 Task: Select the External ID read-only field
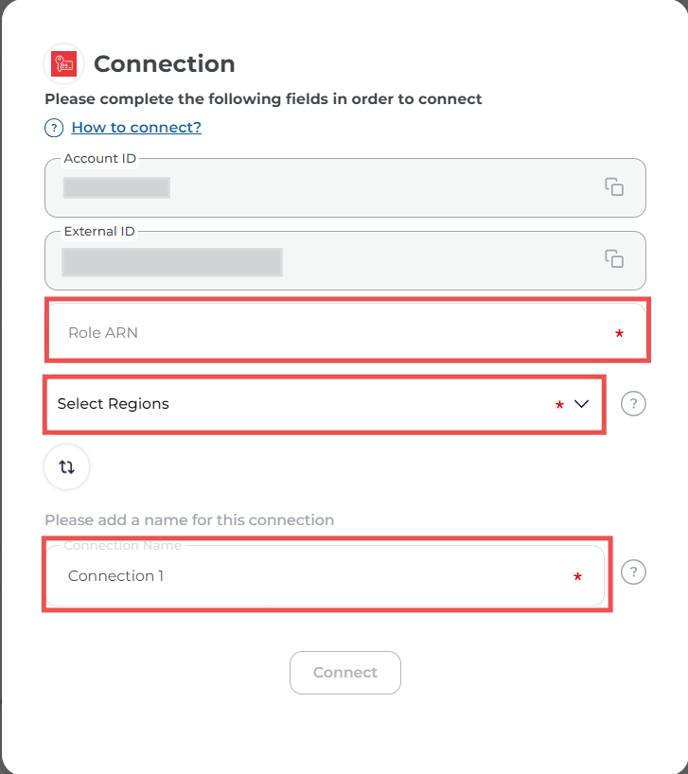tap(345, 261)
